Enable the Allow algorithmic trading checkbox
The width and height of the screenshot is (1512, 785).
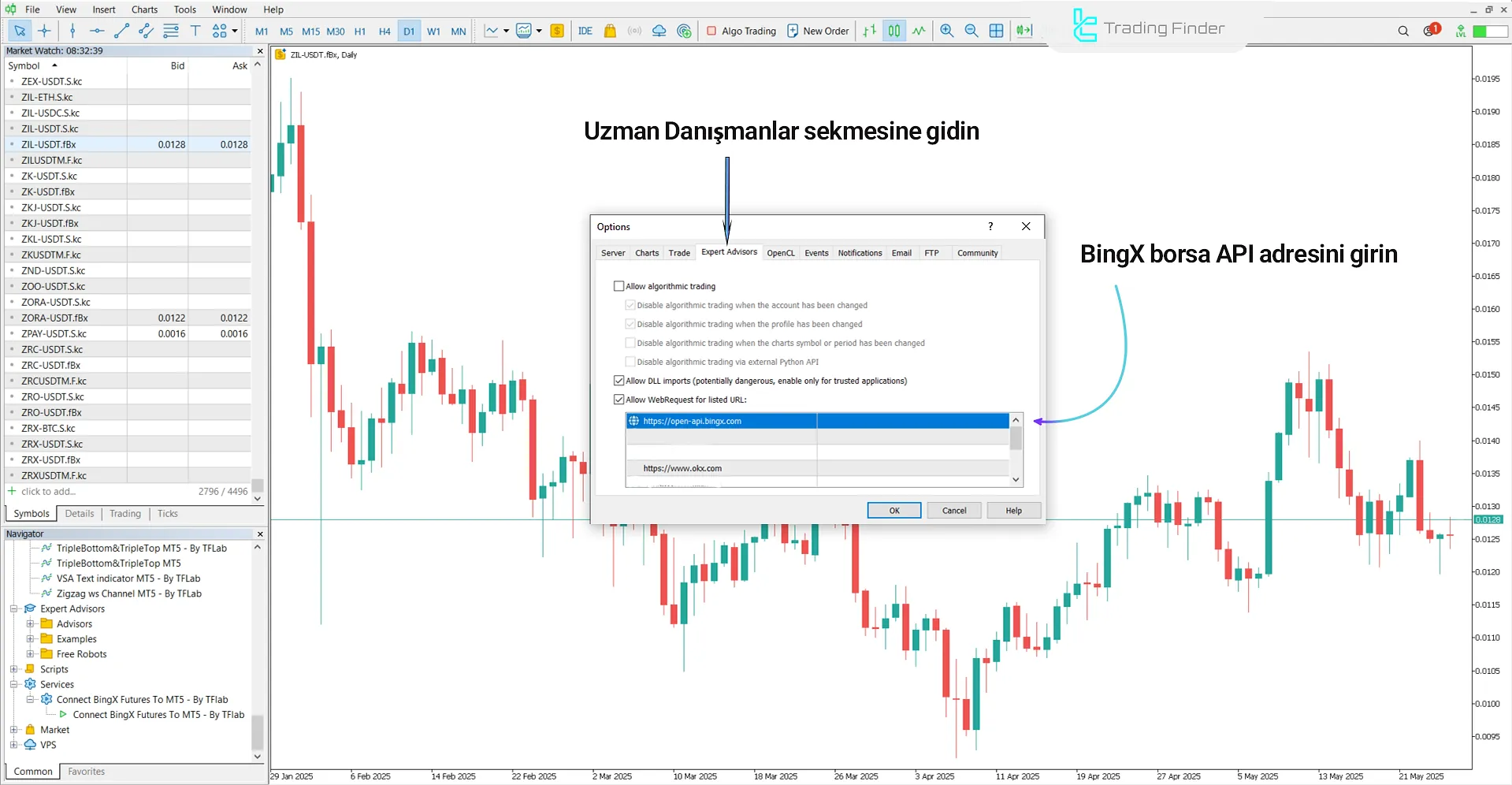point(619,285)
